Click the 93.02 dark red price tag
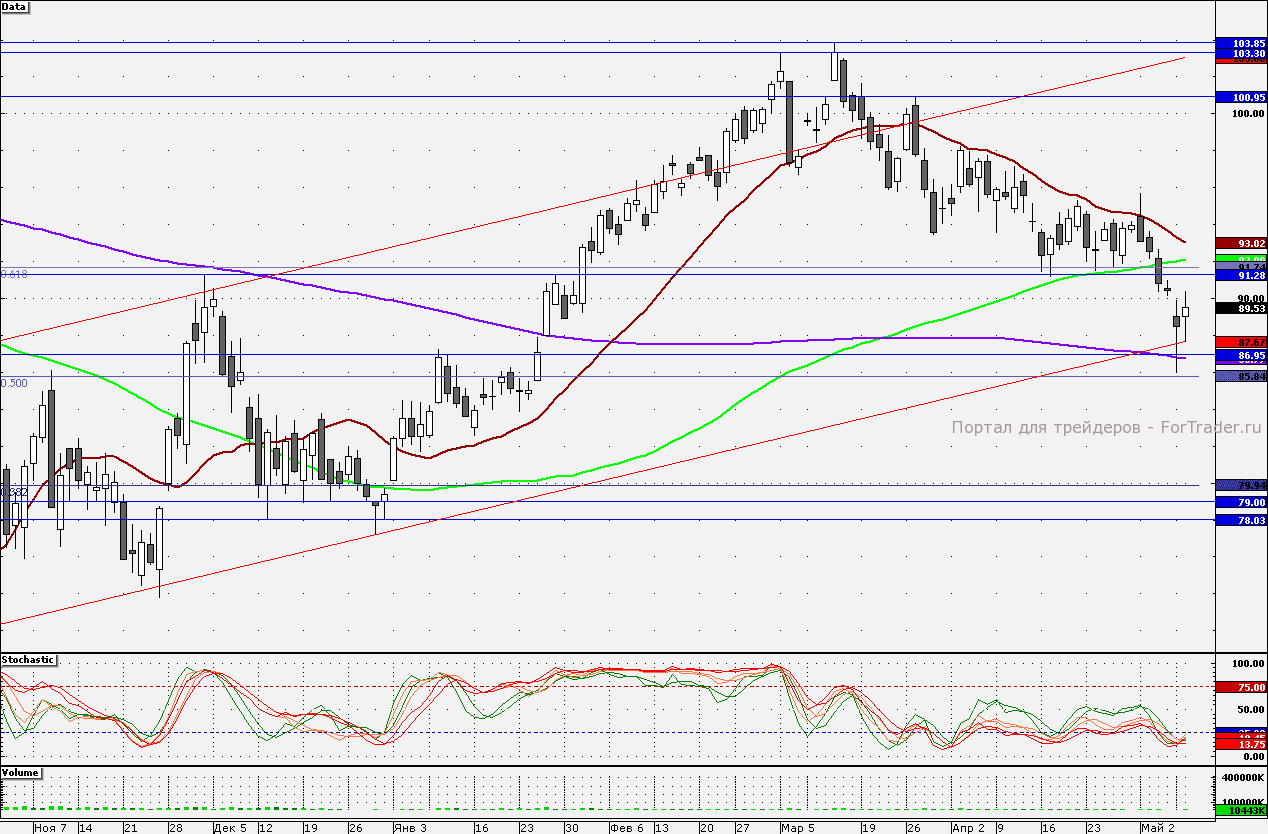This screenshot has width=1268, height=834. tap(1240, 243)
